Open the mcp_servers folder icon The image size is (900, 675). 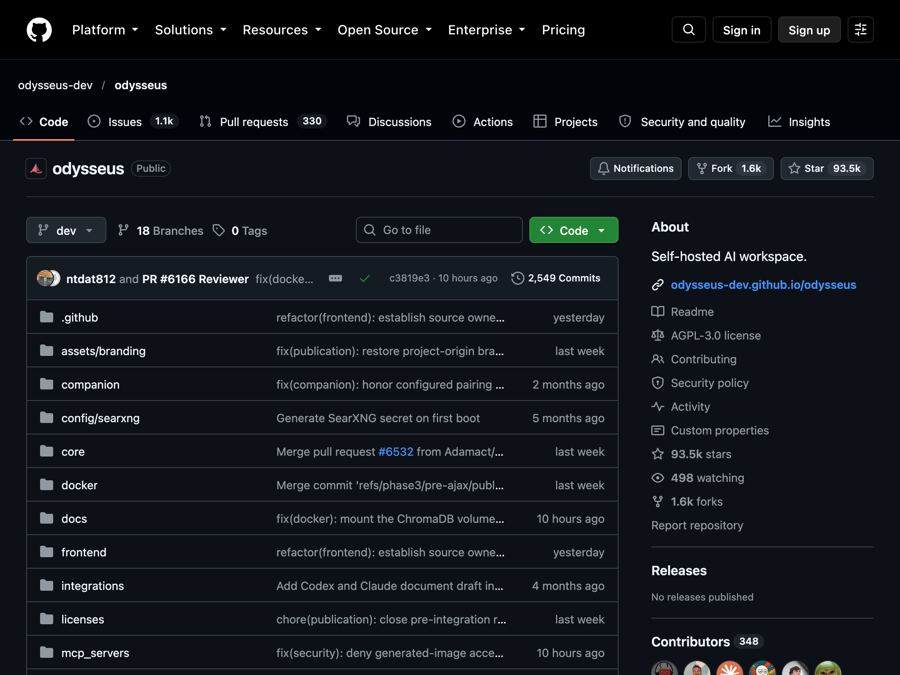coord(46,652)
